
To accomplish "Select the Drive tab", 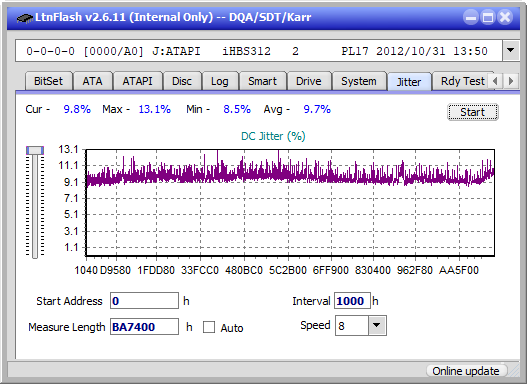I will (x=309, y=81).
